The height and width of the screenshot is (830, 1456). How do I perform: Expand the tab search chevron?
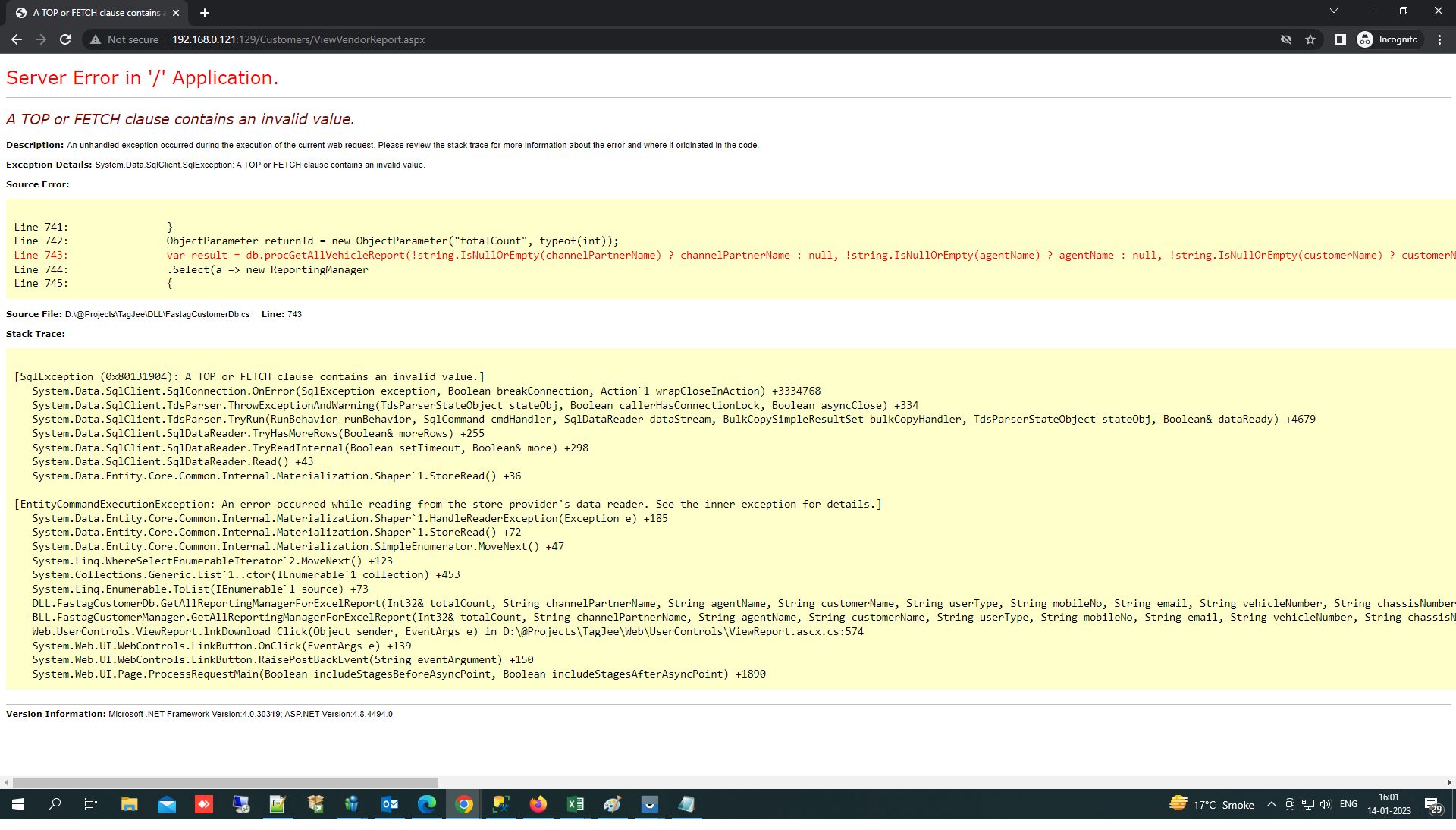pyautogui.click(x=1333, y=11)
